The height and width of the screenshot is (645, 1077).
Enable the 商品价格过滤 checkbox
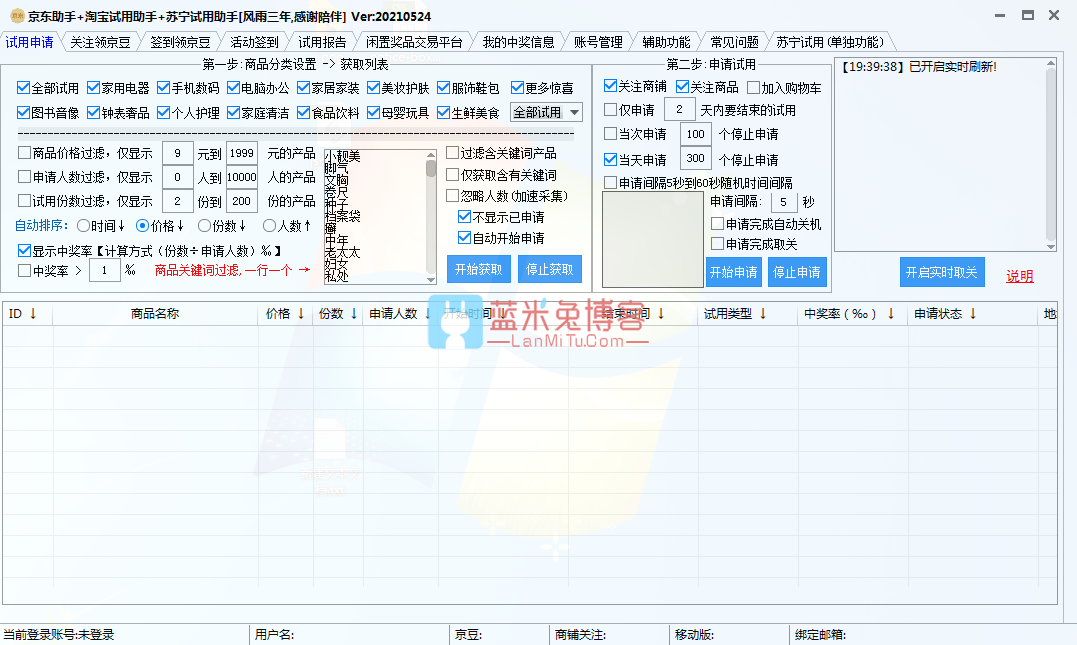point(24,152)
